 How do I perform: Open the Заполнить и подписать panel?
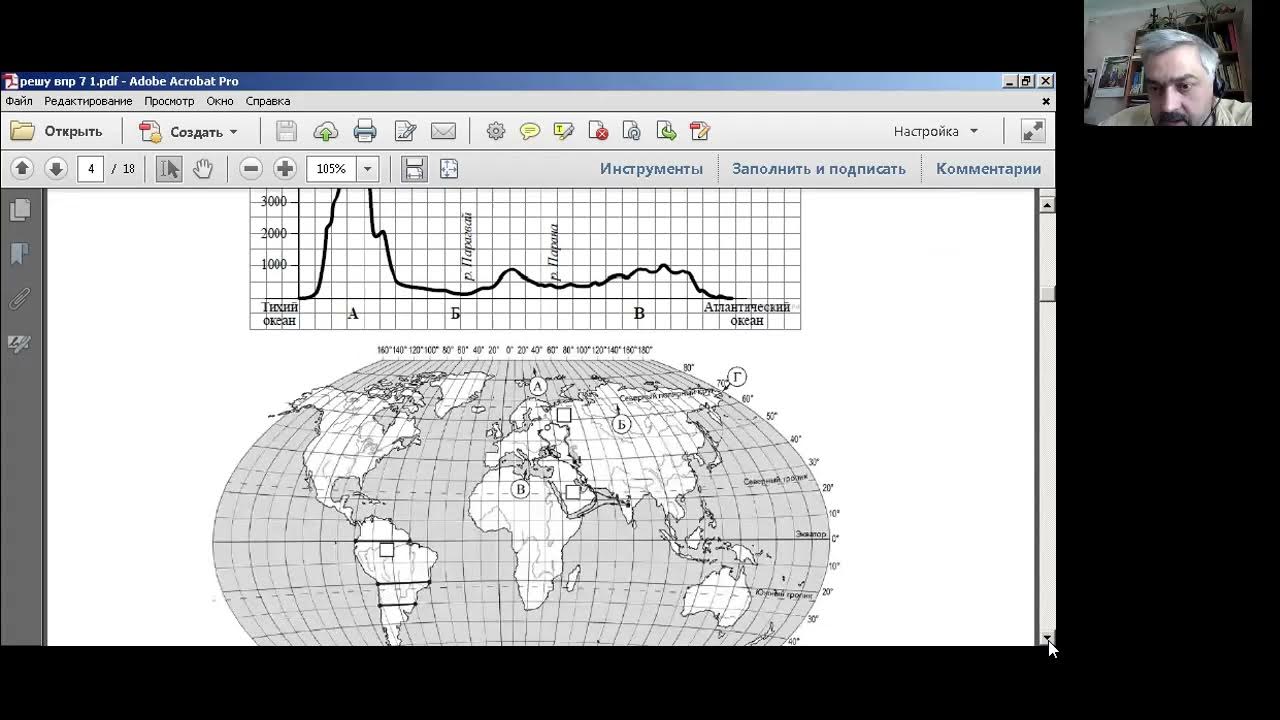(x=819, y=169)
